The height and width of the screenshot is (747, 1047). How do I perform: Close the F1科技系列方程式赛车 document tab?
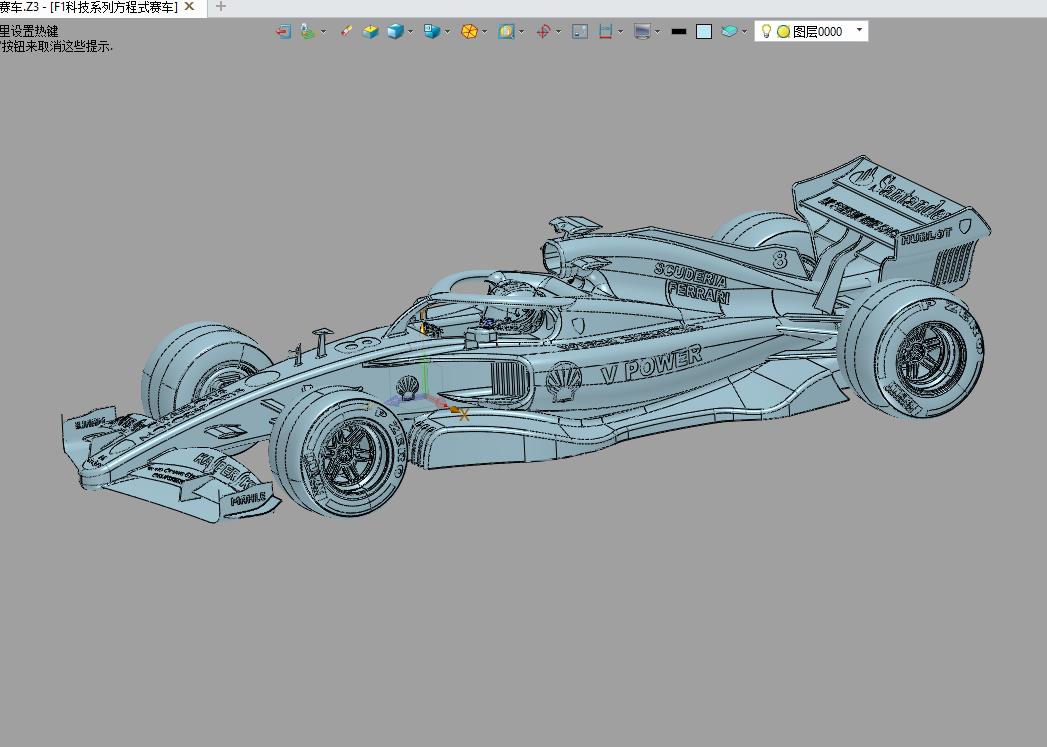tap(190, 7)
